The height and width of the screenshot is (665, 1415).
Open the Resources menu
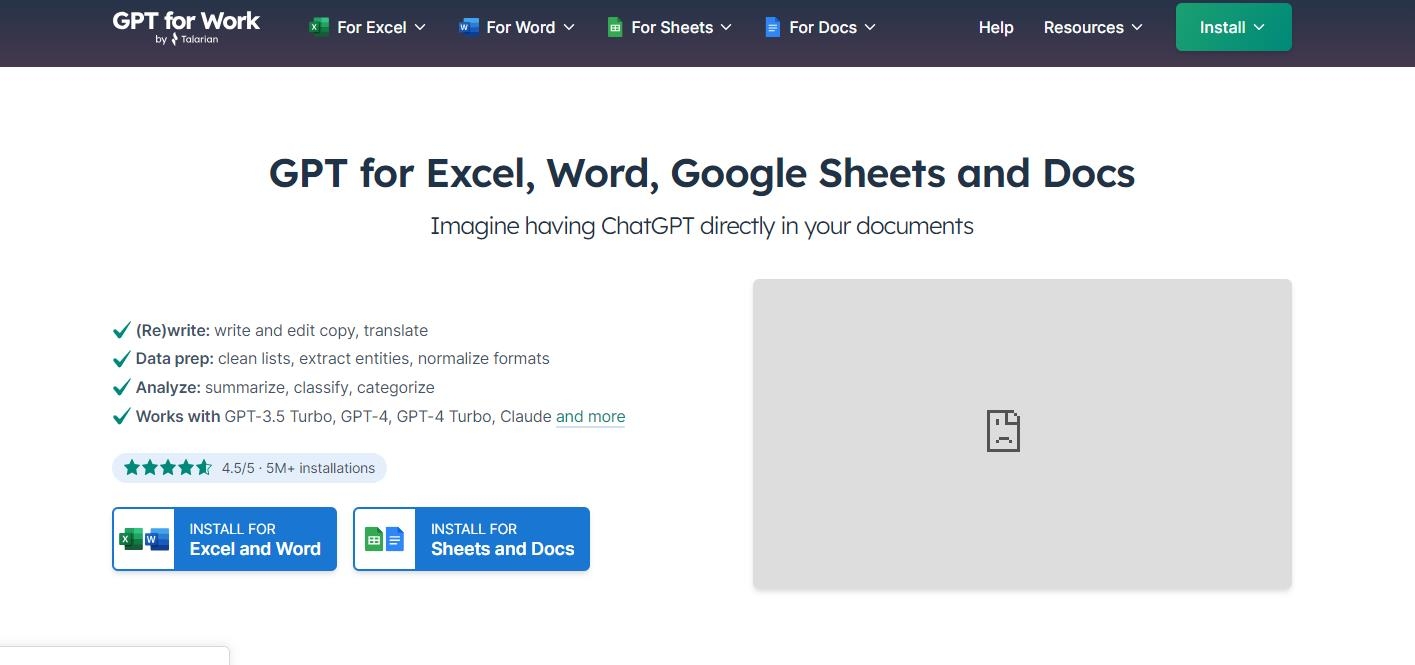1093,27
